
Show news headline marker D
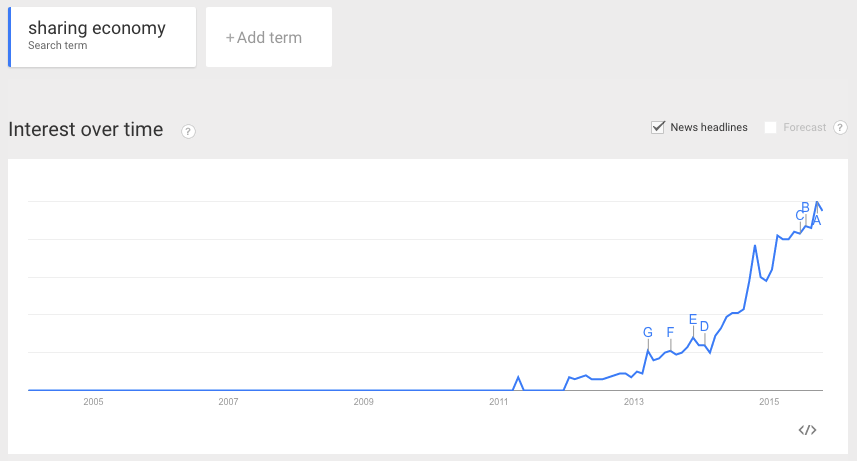704,326
